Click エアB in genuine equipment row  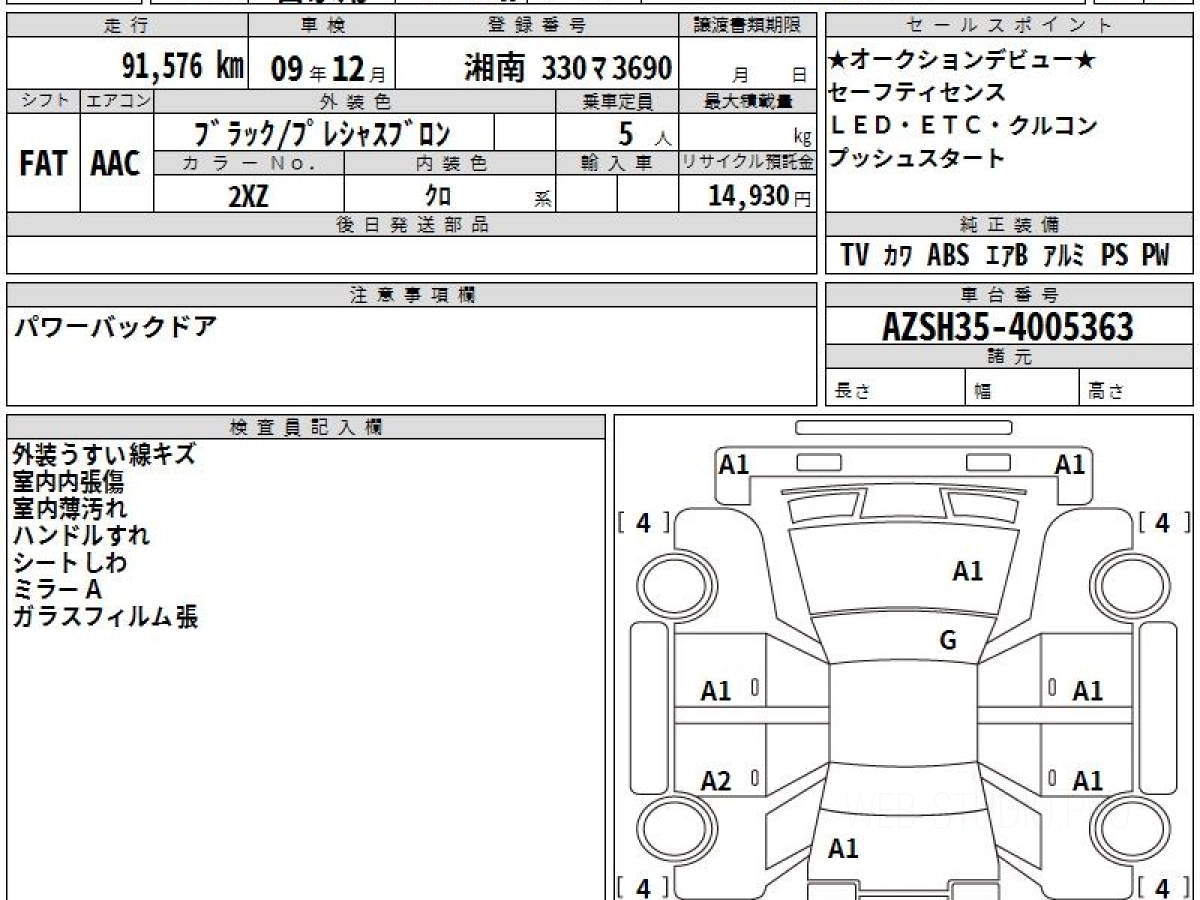coord(1006,255)
